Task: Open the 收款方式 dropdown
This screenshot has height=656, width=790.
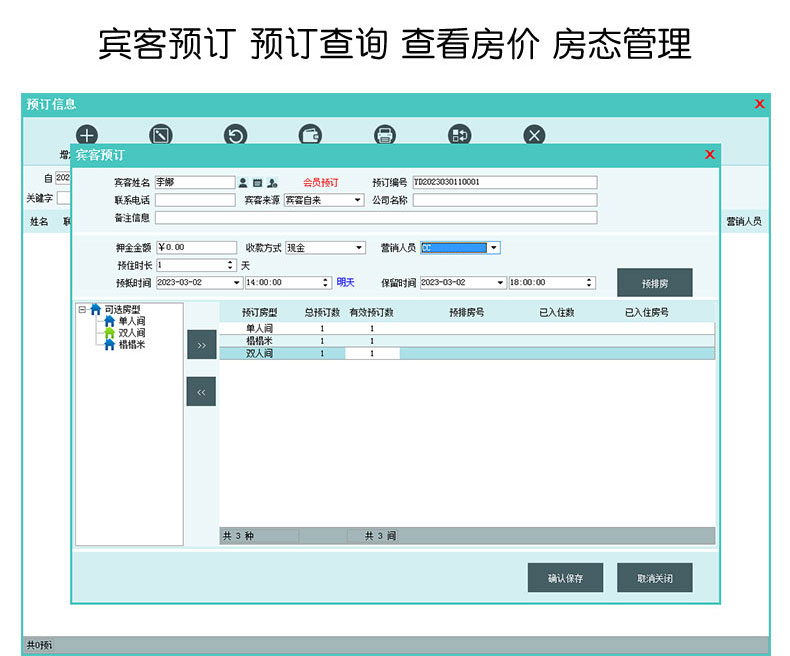Action: pos(359,248)
